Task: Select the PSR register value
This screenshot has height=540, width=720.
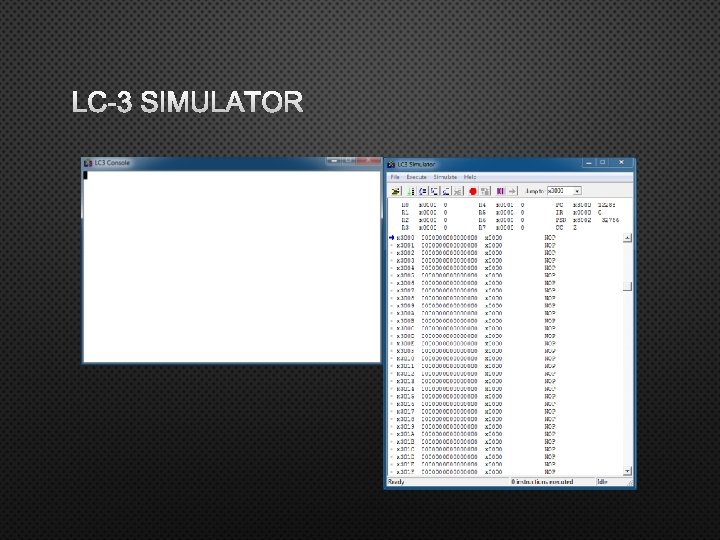Action: (582, 220)
